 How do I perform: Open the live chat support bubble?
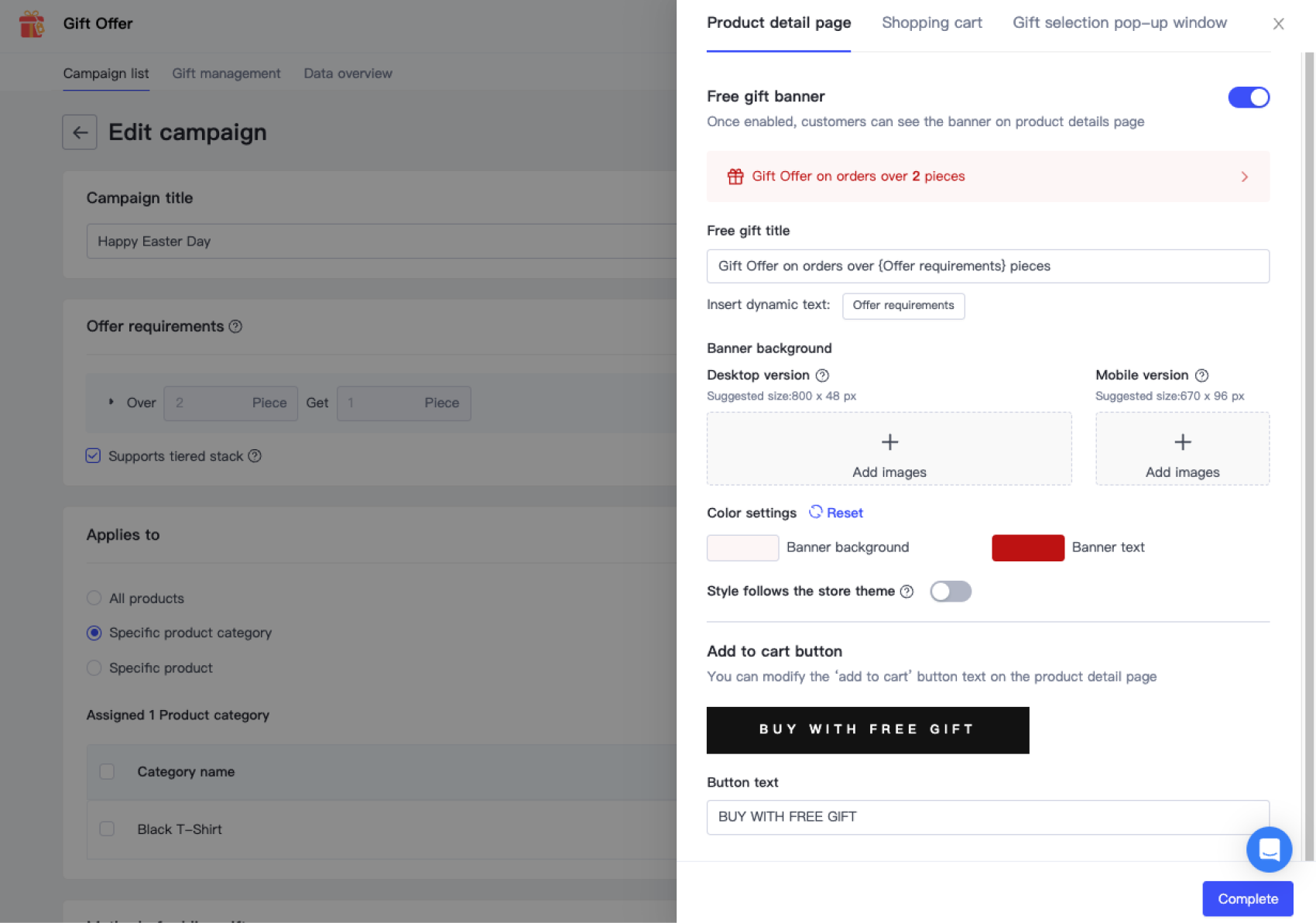coord(1268,849)
